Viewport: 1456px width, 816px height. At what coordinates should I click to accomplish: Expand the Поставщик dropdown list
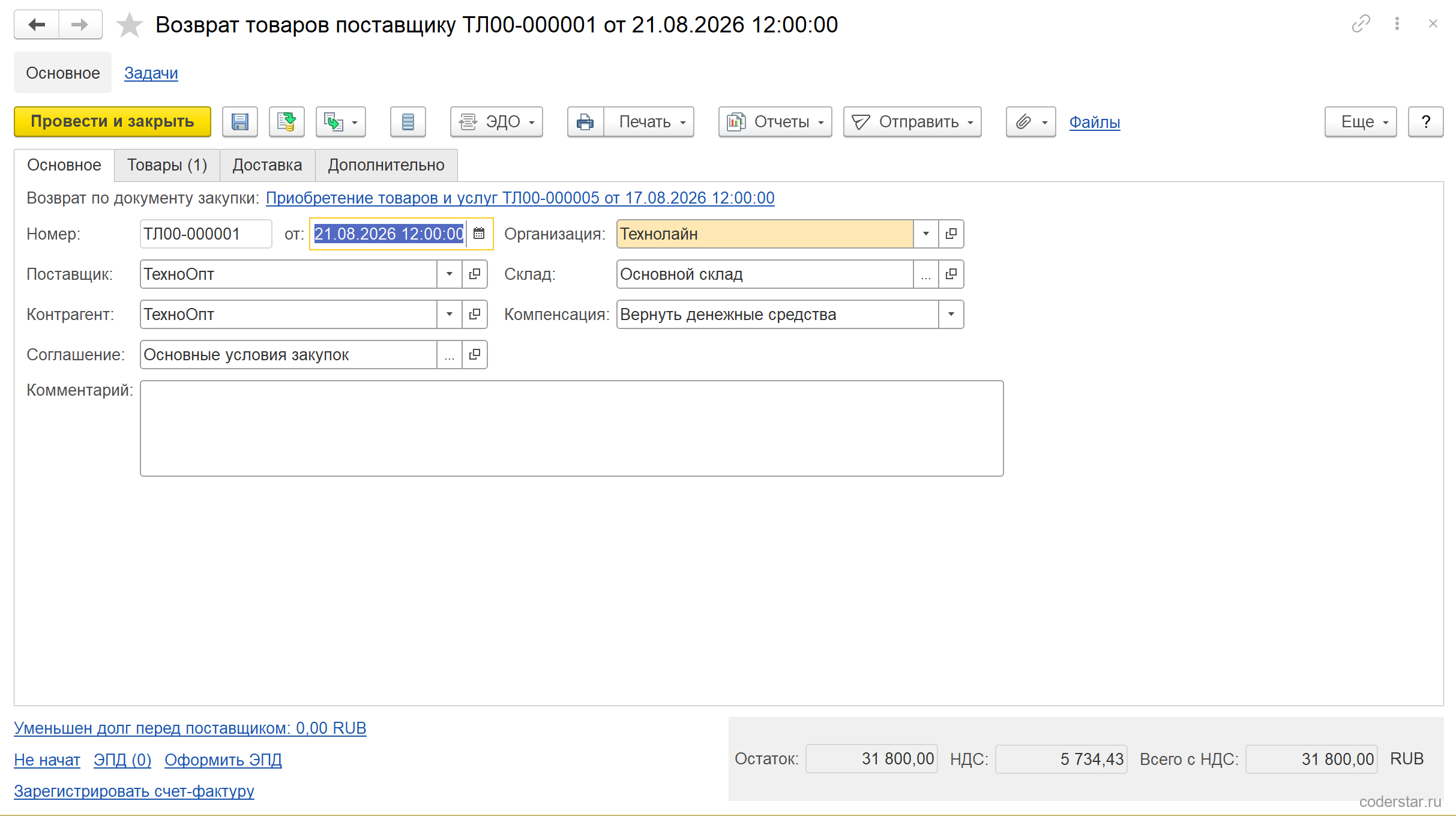tap(450, 274)
